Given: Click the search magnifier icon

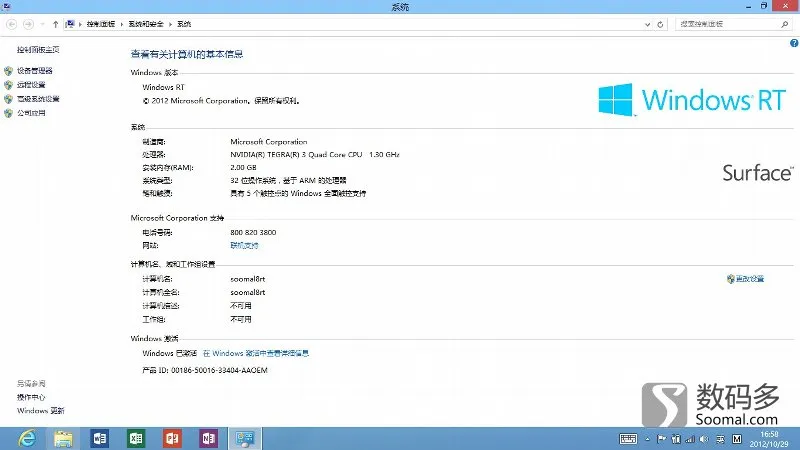Looking at the screenshot, I should 784,24.
